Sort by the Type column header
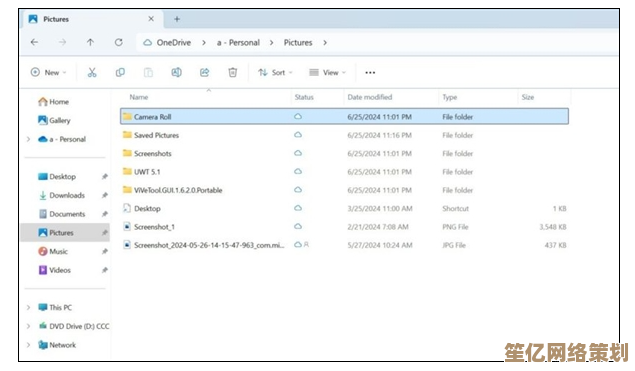Image resolution: width=635 pixels, height=371 pixels. [x=450, y=97]
